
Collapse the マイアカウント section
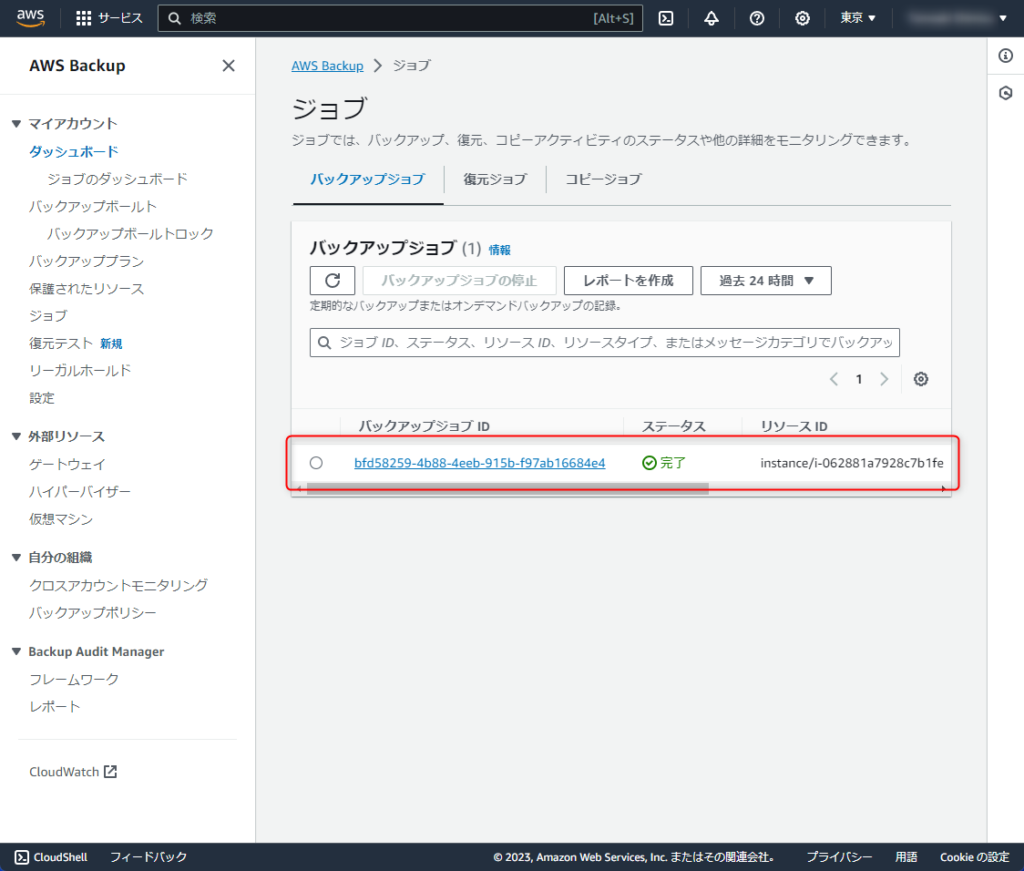click(16, 123)
